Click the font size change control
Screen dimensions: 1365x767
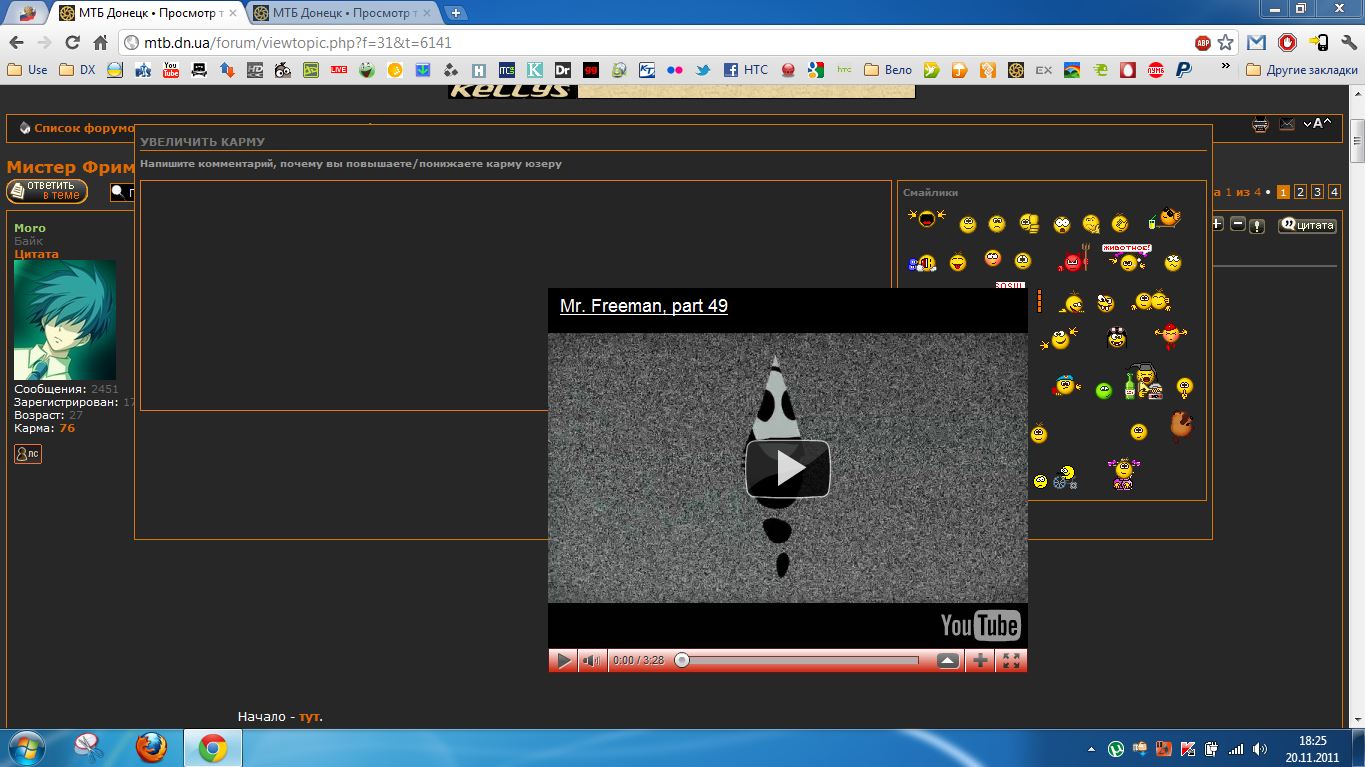pyautogui.click(x=1319, y=124)
